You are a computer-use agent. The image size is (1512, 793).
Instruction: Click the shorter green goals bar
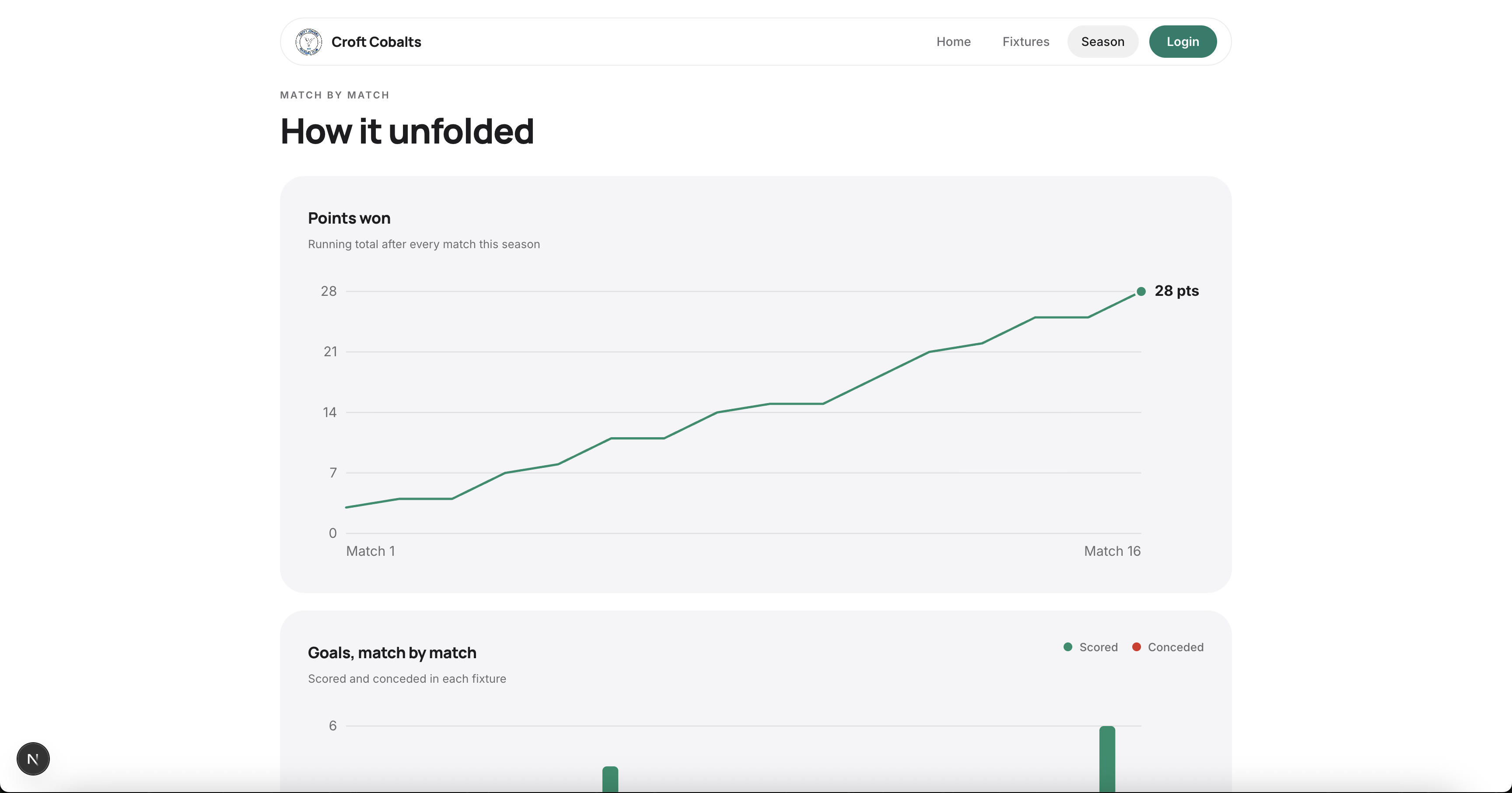[x=610, y=779]
